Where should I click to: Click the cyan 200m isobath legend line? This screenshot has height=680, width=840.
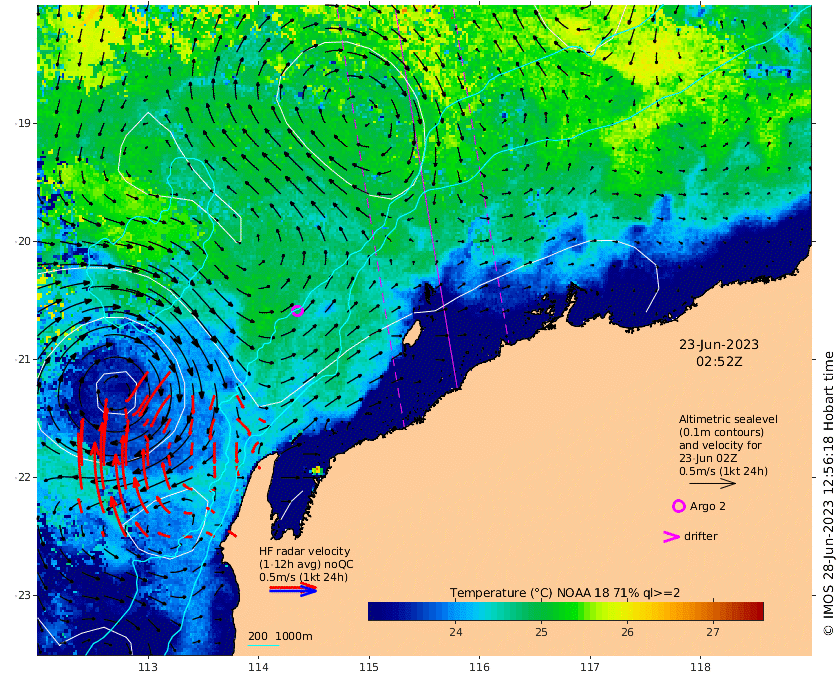click(x=263, y=645)
